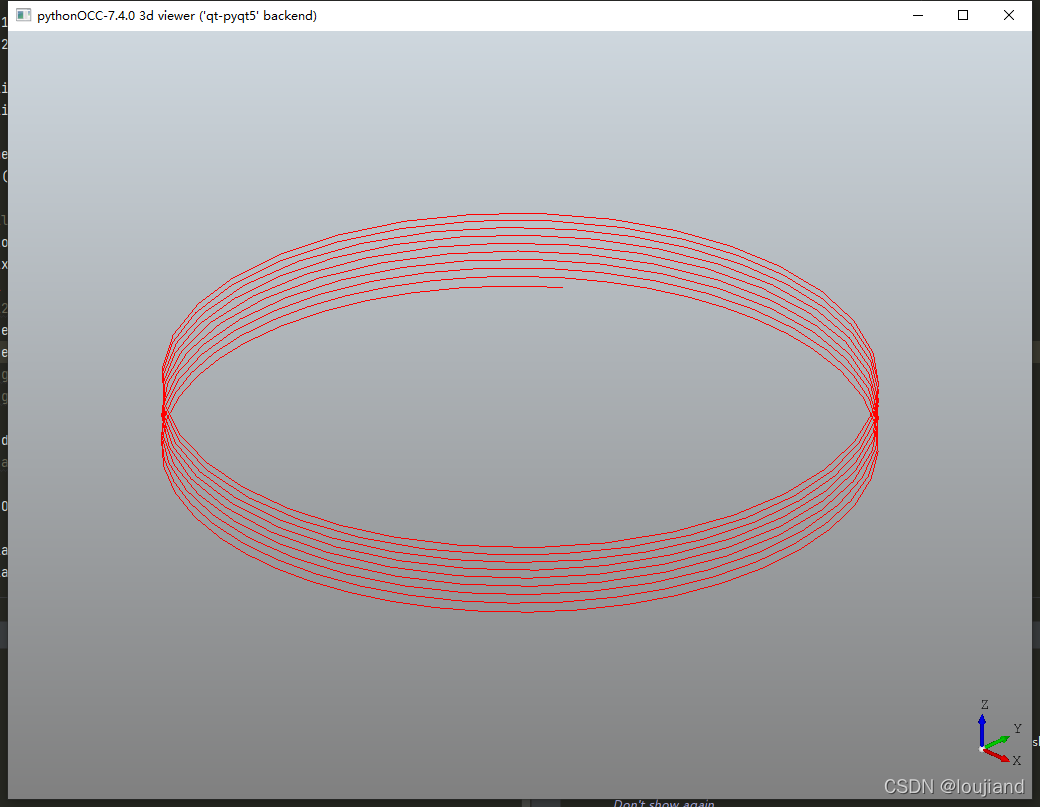Click Don't show again to dismiss the notice
Image resolution: width=1040 pixels, height=807 pixels.
point(665,803)
